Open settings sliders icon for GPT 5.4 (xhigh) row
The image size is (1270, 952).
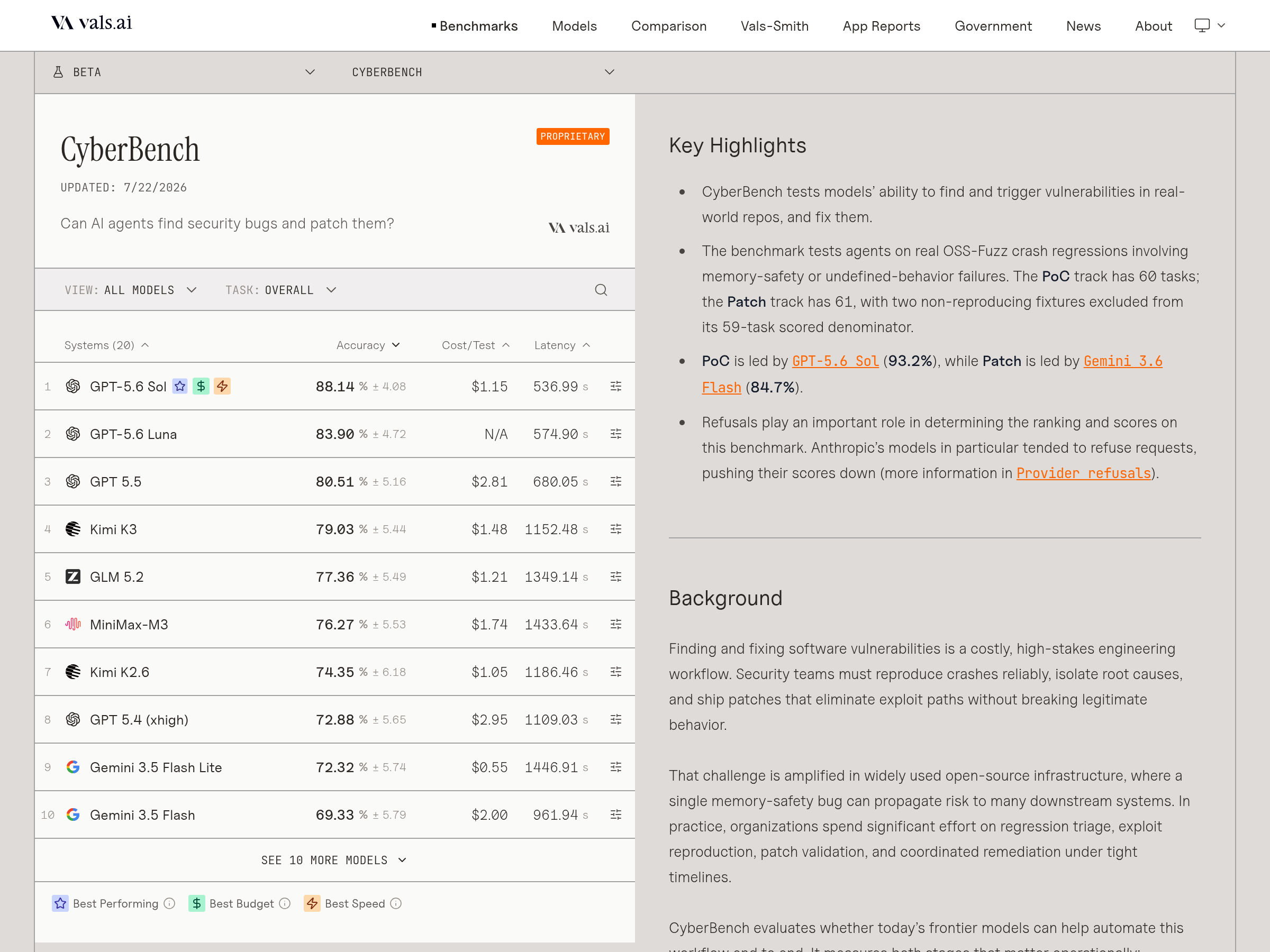click(x=615, y=720)
